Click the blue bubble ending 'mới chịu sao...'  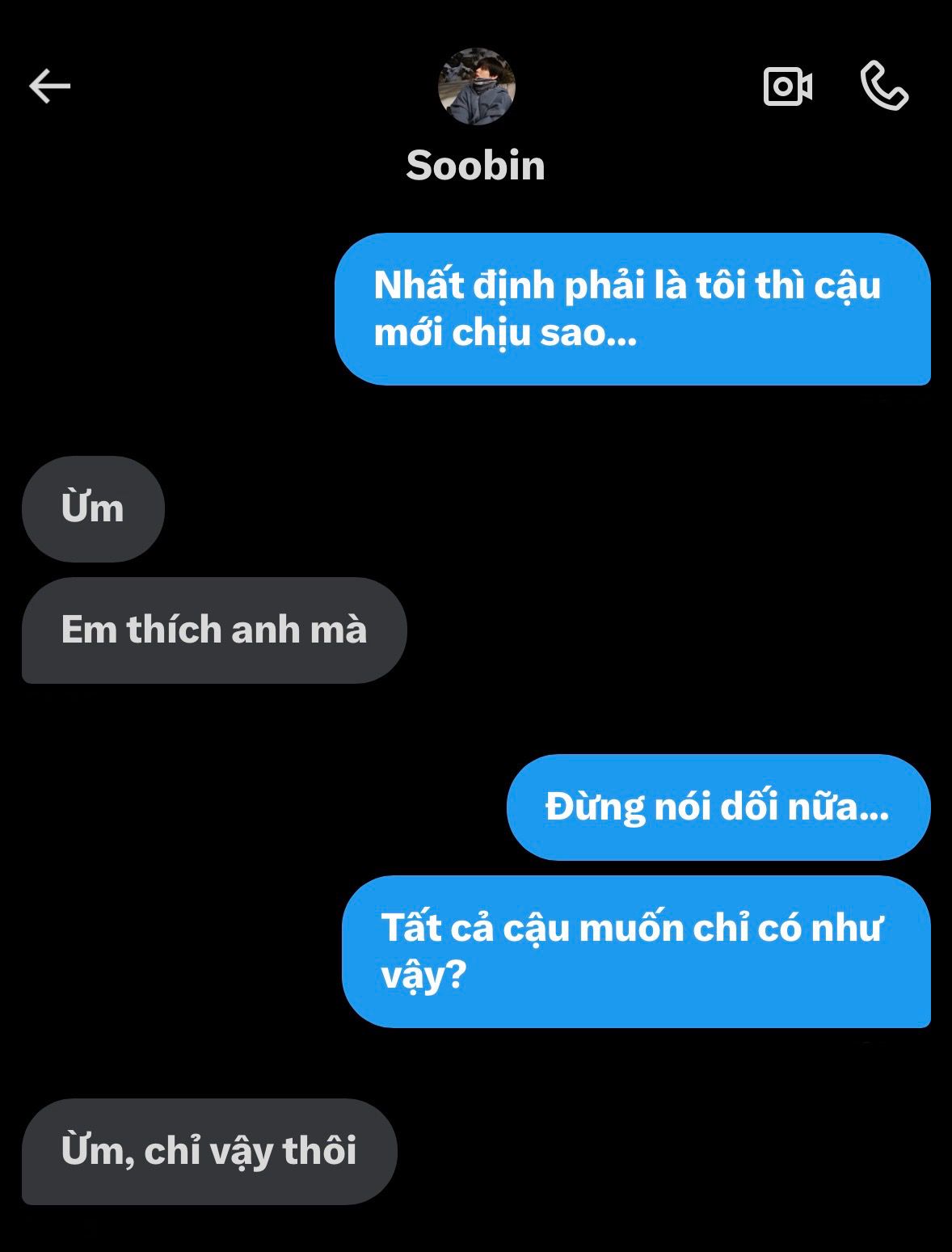pyautogui.click(x=633, y=309)
